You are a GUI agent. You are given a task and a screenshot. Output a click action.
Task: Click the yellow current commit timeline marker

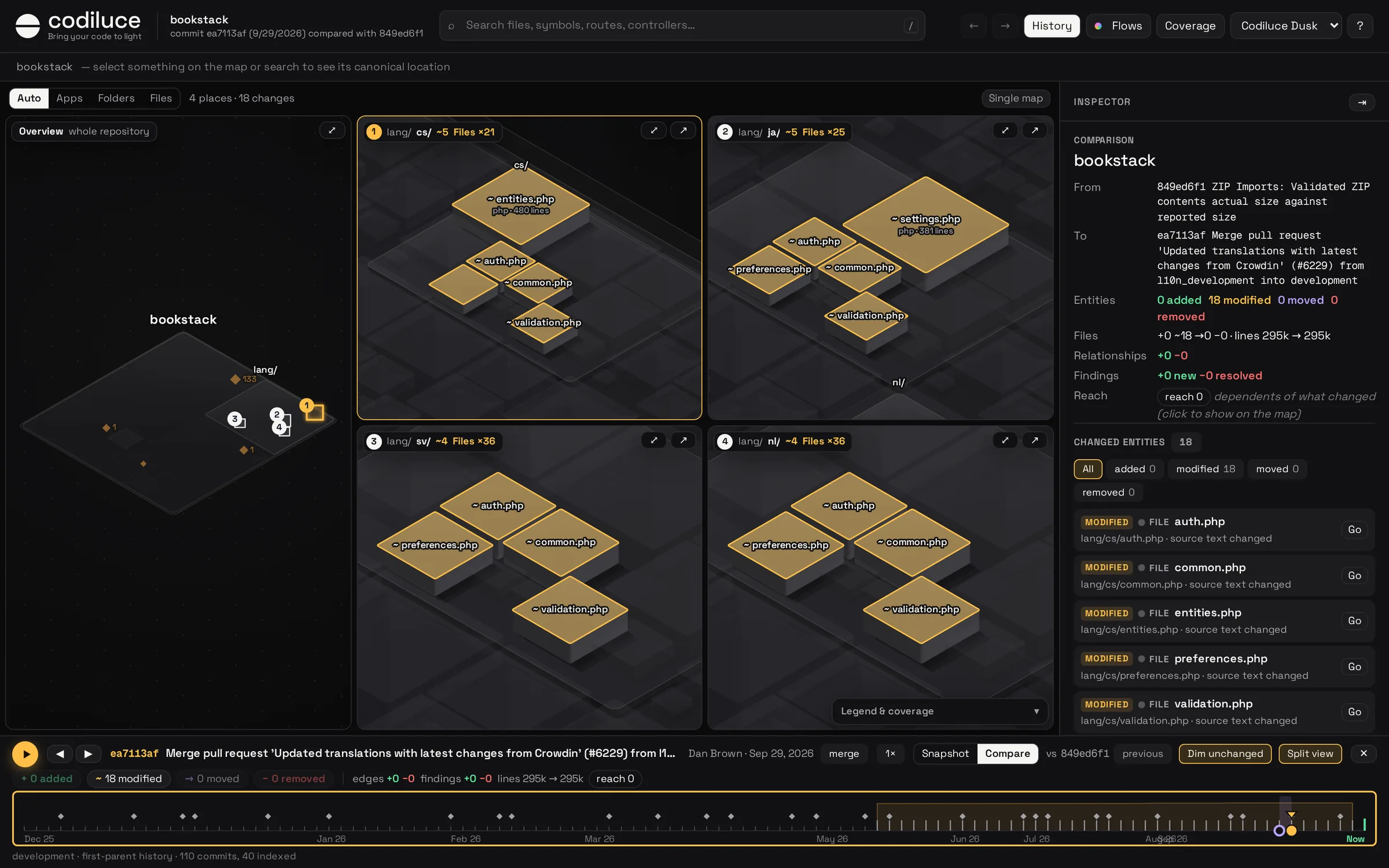(1291, 830)
